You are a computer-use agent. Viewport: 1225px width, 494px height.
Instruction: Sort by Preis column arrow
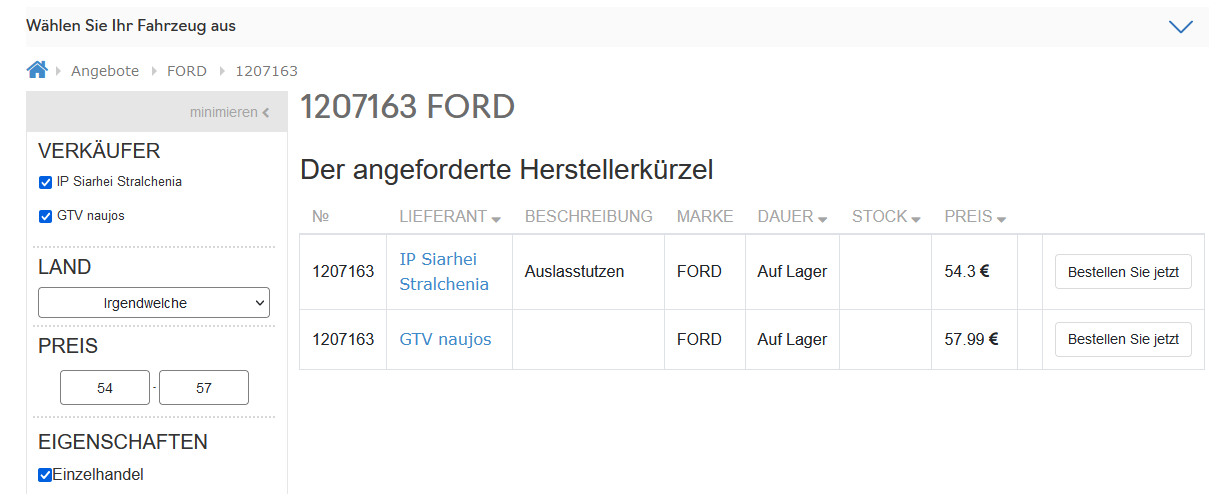(1001, 219)
